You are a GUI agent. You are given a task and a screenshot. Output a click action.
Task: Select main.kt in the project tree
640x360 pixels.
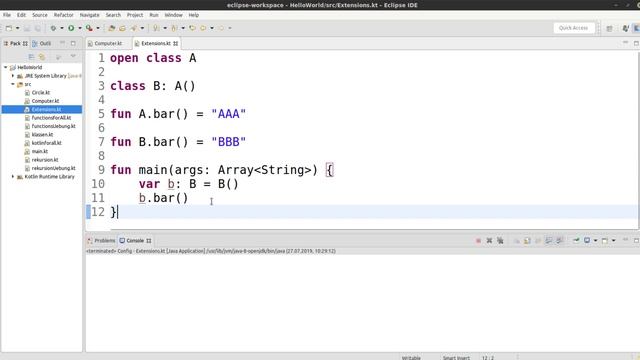[40, 151]
